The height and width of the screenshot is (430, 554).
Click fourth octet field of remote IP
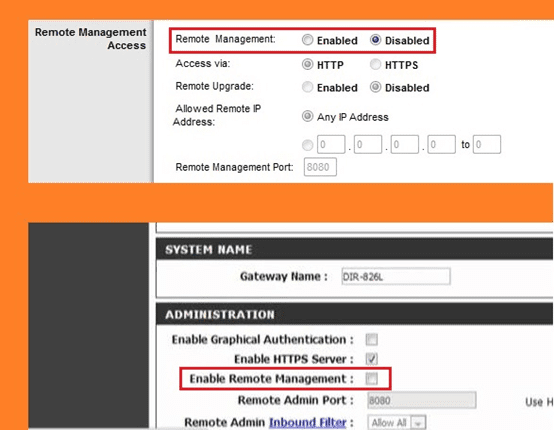[x=442, y=144]
